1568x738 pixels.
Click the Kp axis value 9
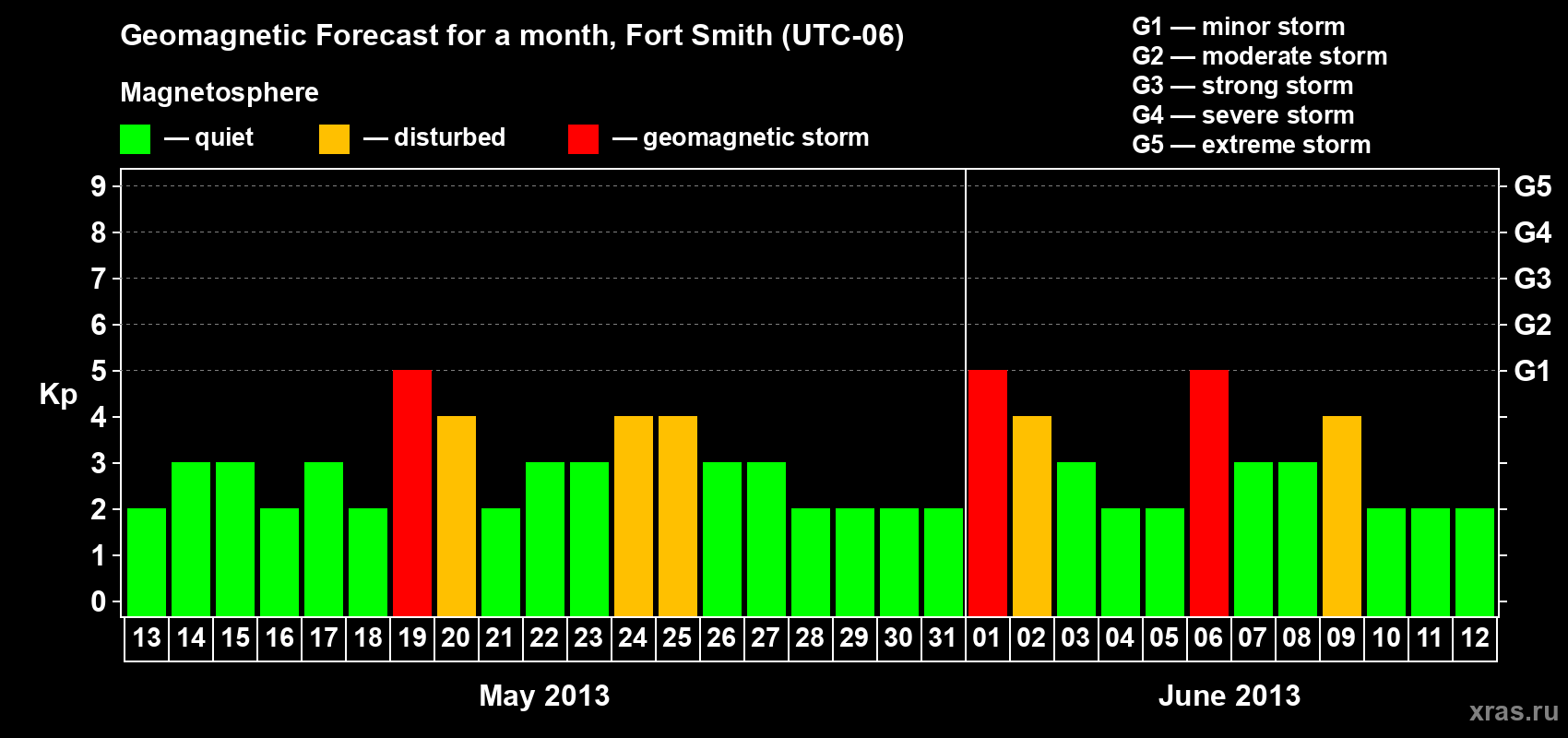coord(99,186)
